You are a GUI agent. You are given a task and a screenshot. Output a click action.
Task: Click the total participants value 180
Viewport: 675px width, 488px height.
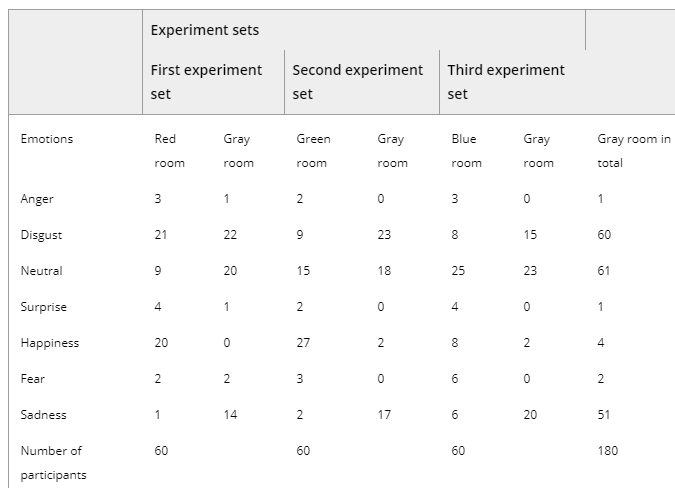pyautogui.click(x=607, y=451)
